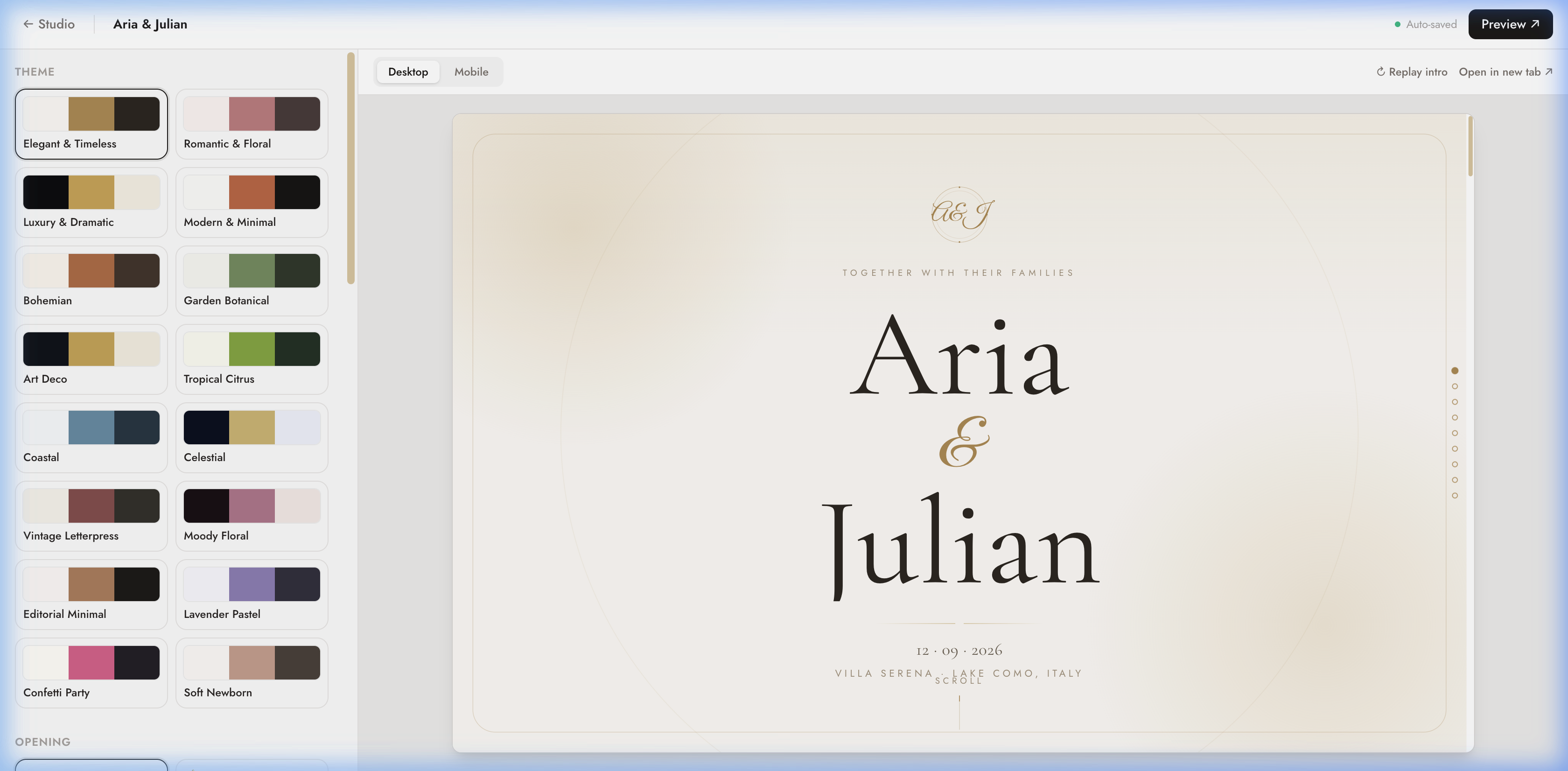Pick the Soft Newborn theme
Screen dimensions: 1568x771
tap(252, 673)
